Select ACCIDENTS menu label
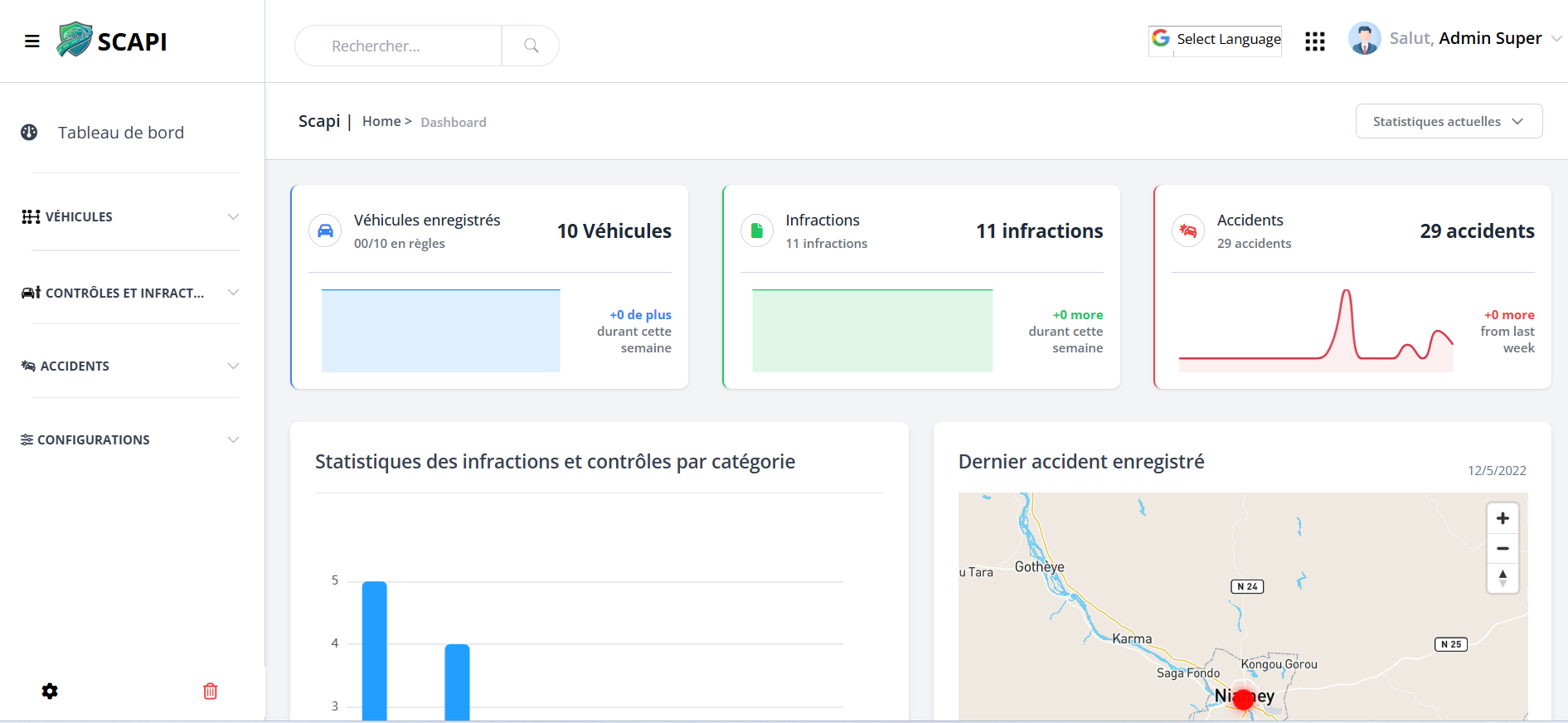1568x723 pixels. 75,366
